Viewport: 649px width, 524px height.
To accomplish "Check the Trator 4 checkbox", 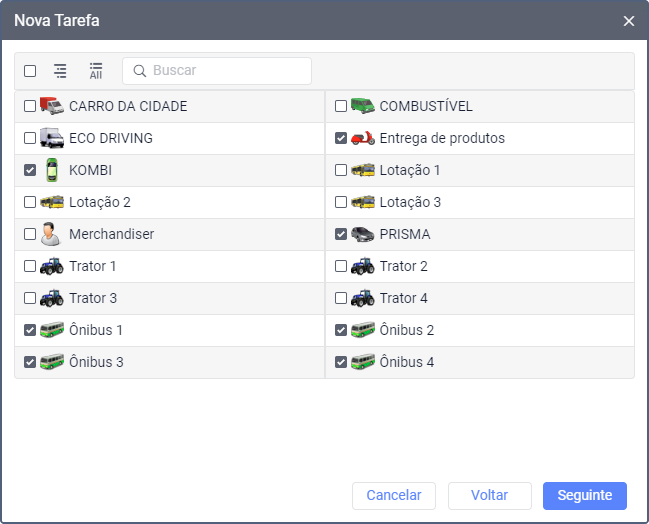I will pyautogui.click(x=341, y=298).
